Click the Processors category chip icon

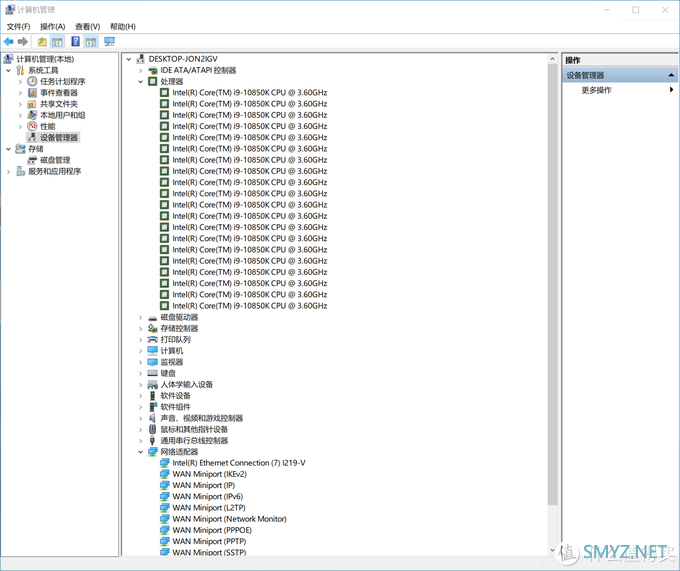[x=153, y=82]
